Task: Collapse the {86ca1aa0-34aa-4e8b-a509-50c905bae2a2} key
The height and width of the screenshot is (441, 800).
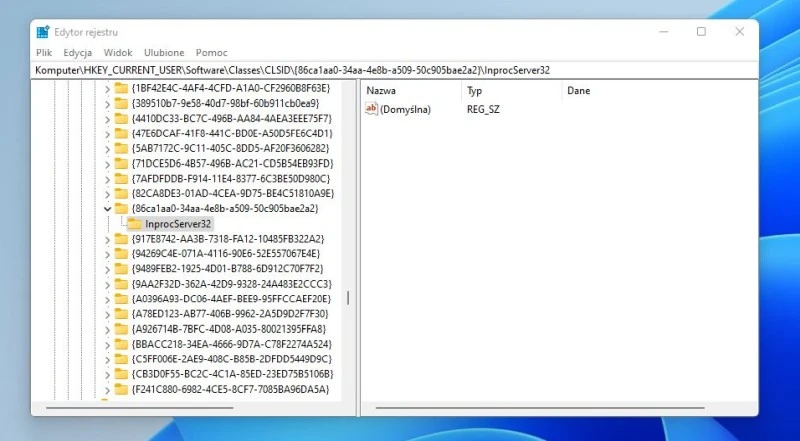Action: pyautogui.click(x=107, y=209)
